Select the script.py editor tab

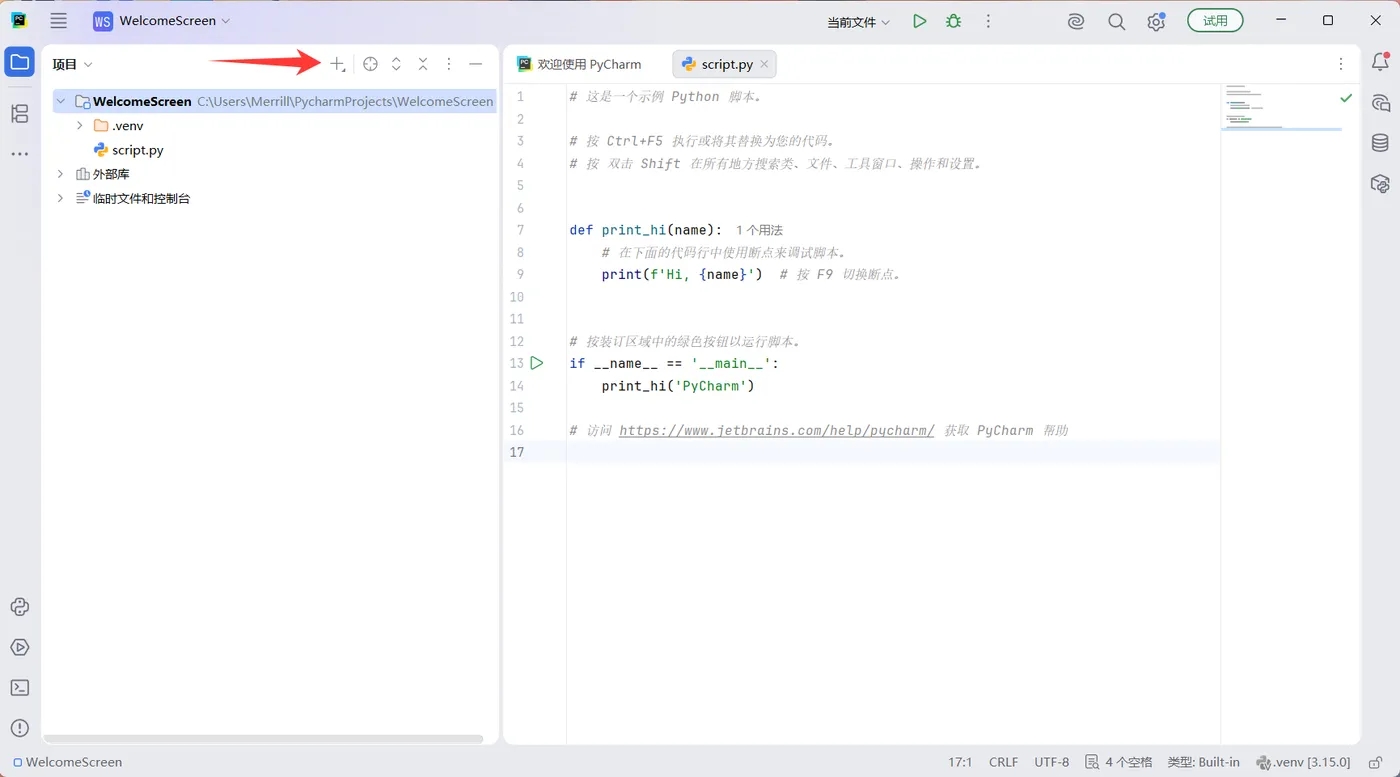(x=717, y=64)
